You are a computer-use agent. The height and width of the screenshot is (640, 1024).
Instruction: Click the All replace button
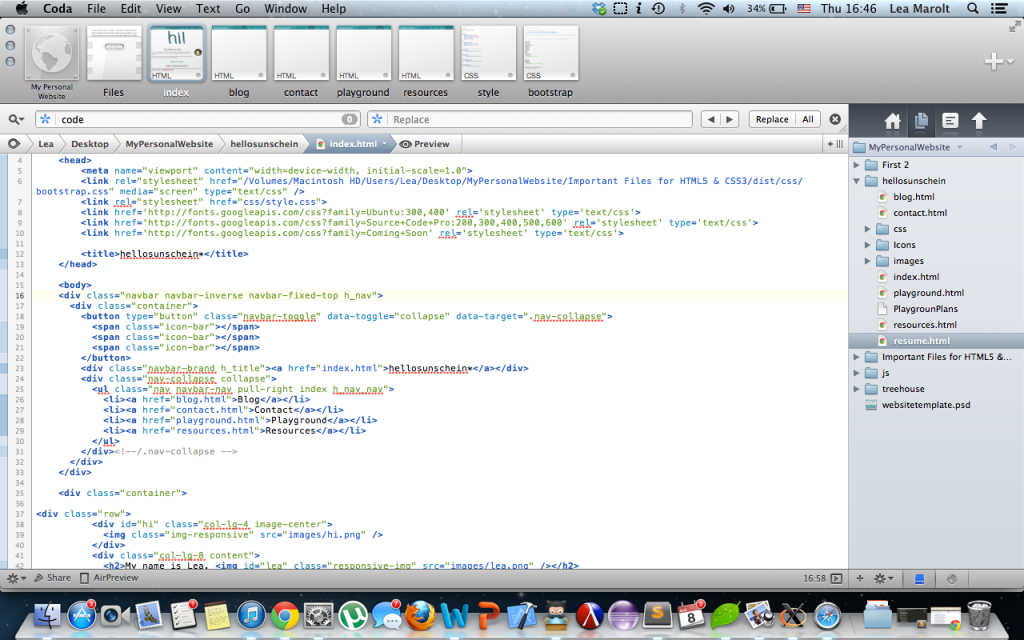(807, 119)
